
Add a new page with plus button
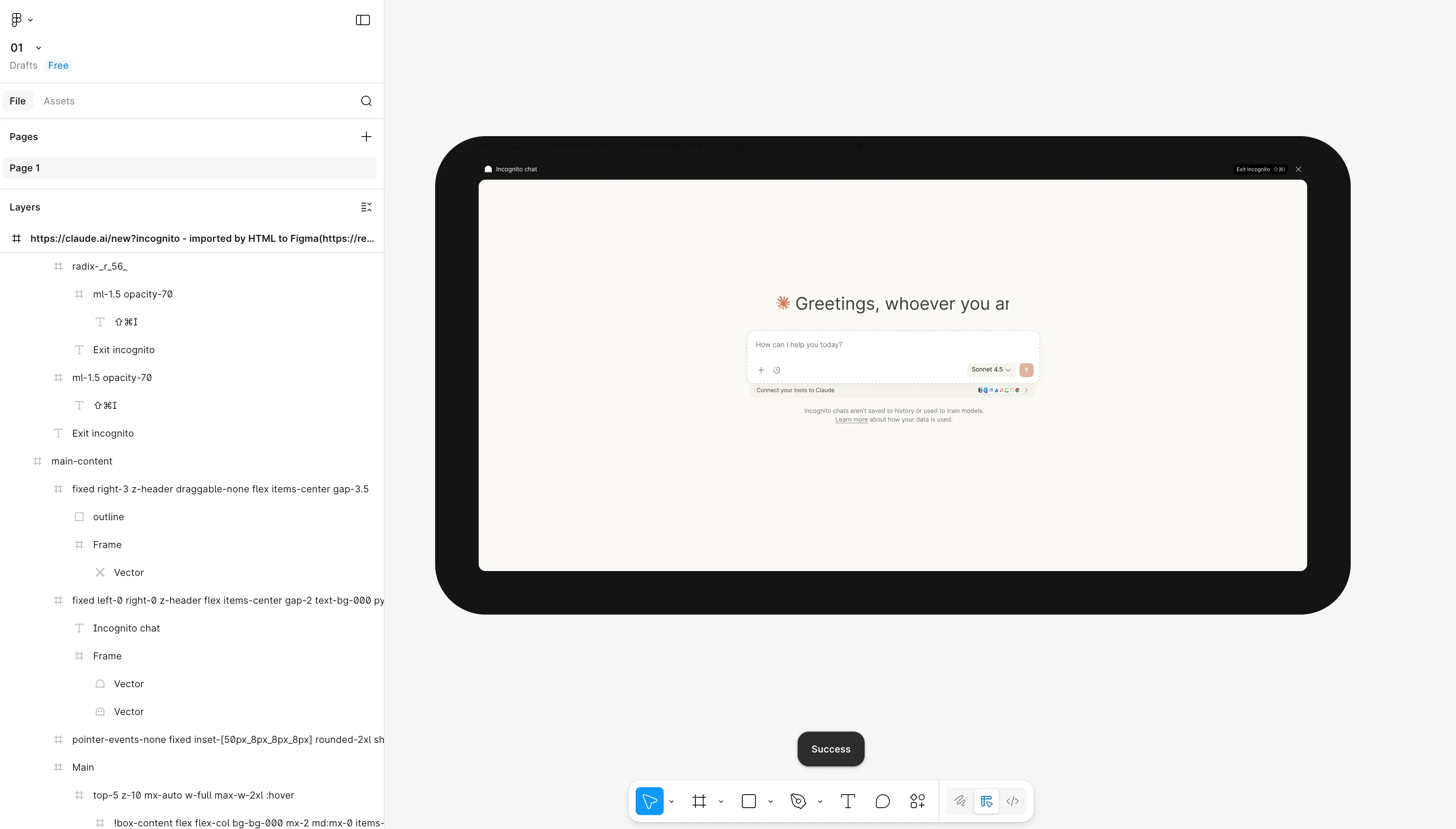coord(366,137)
